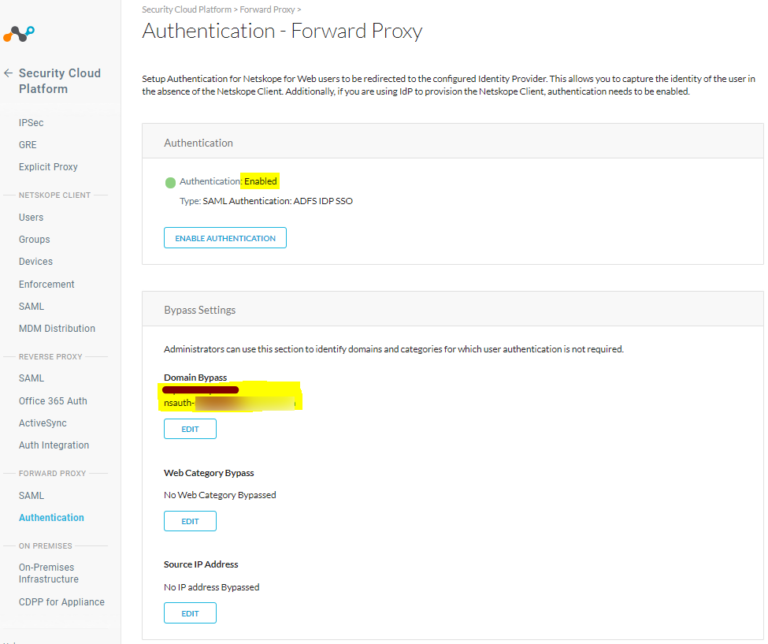Edit the Domain Bypass list

tap(190, 429)
